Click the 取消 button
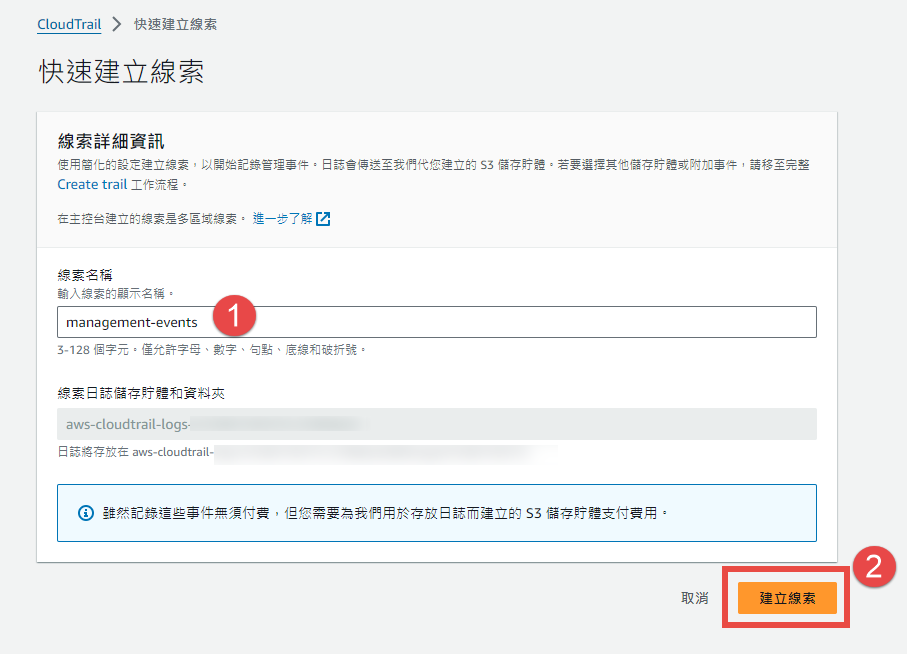The height and width of the screenshot is (654, 907). pos(694,598)
